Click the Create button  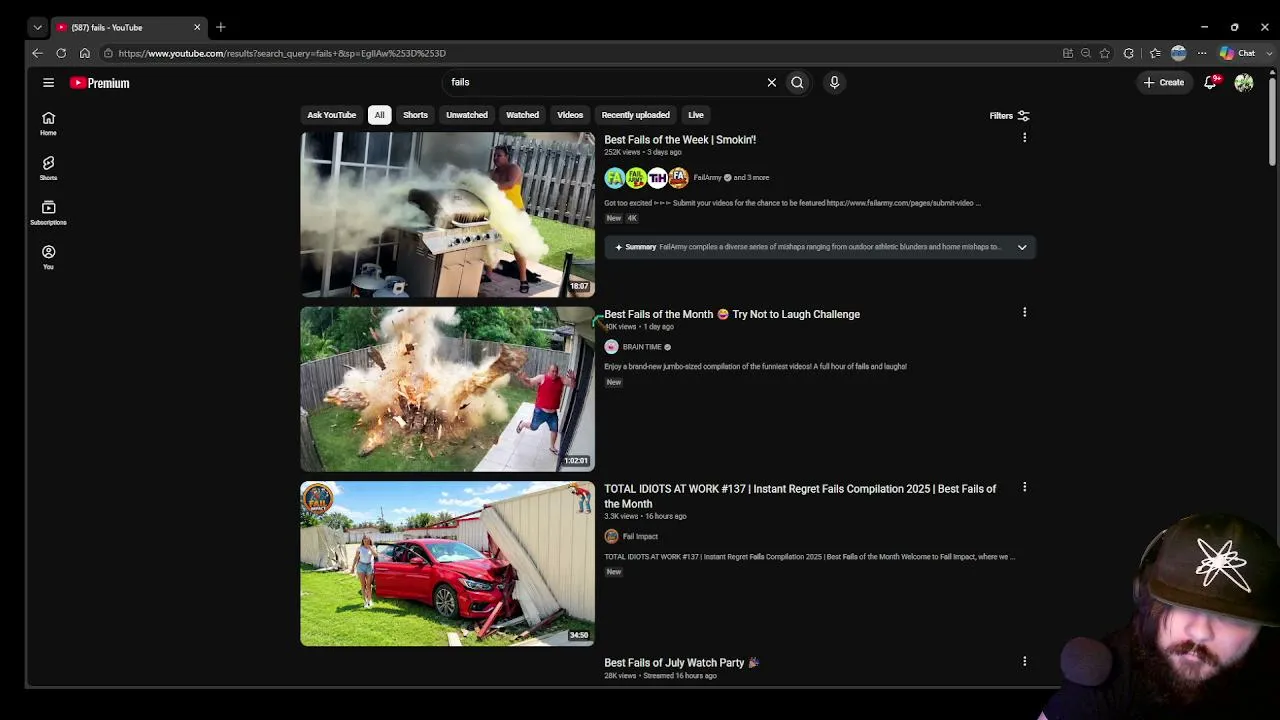click(1164, 83)
